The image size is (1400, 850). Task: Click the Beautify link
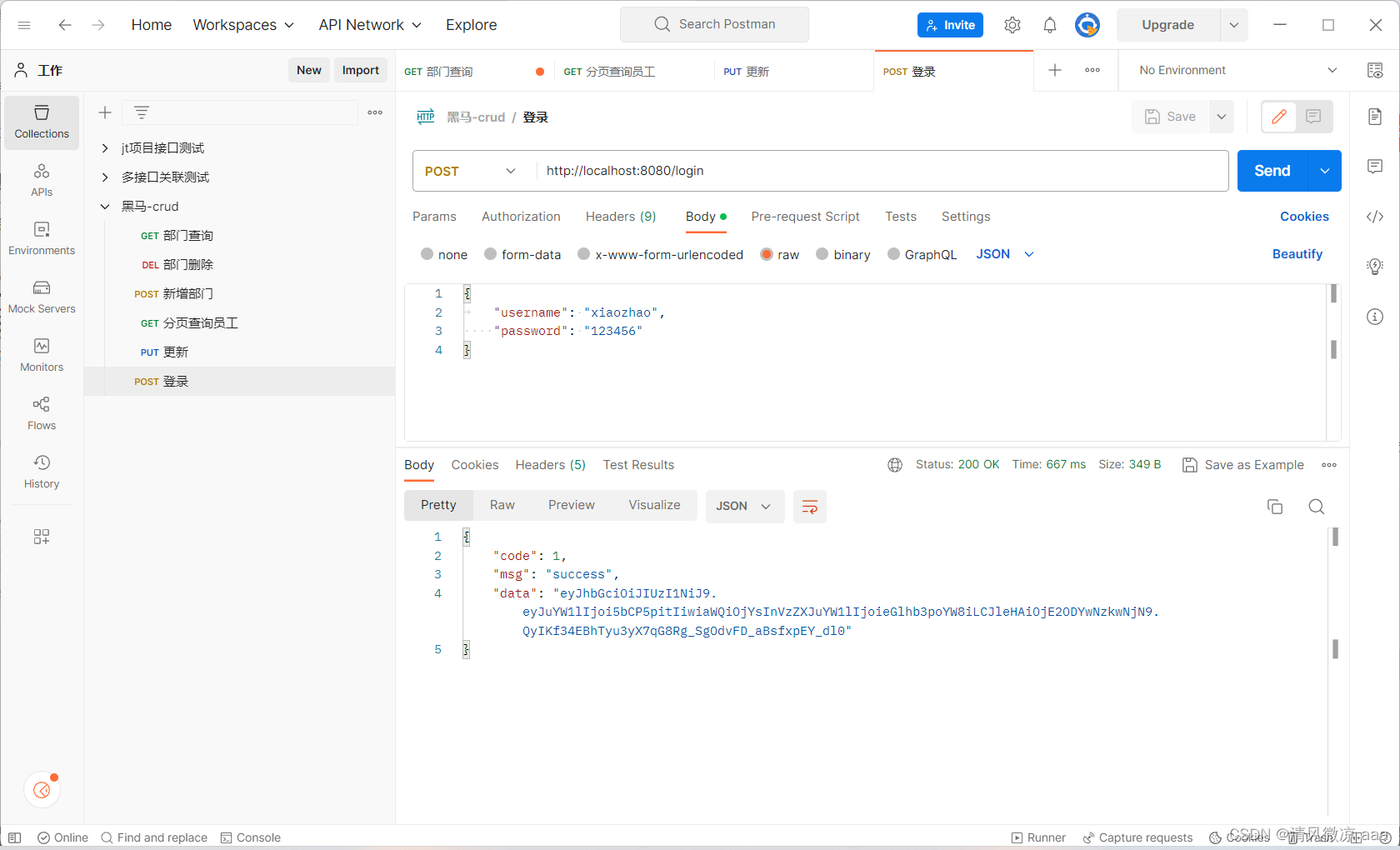pyautogui.click(x=1297, y=254)
